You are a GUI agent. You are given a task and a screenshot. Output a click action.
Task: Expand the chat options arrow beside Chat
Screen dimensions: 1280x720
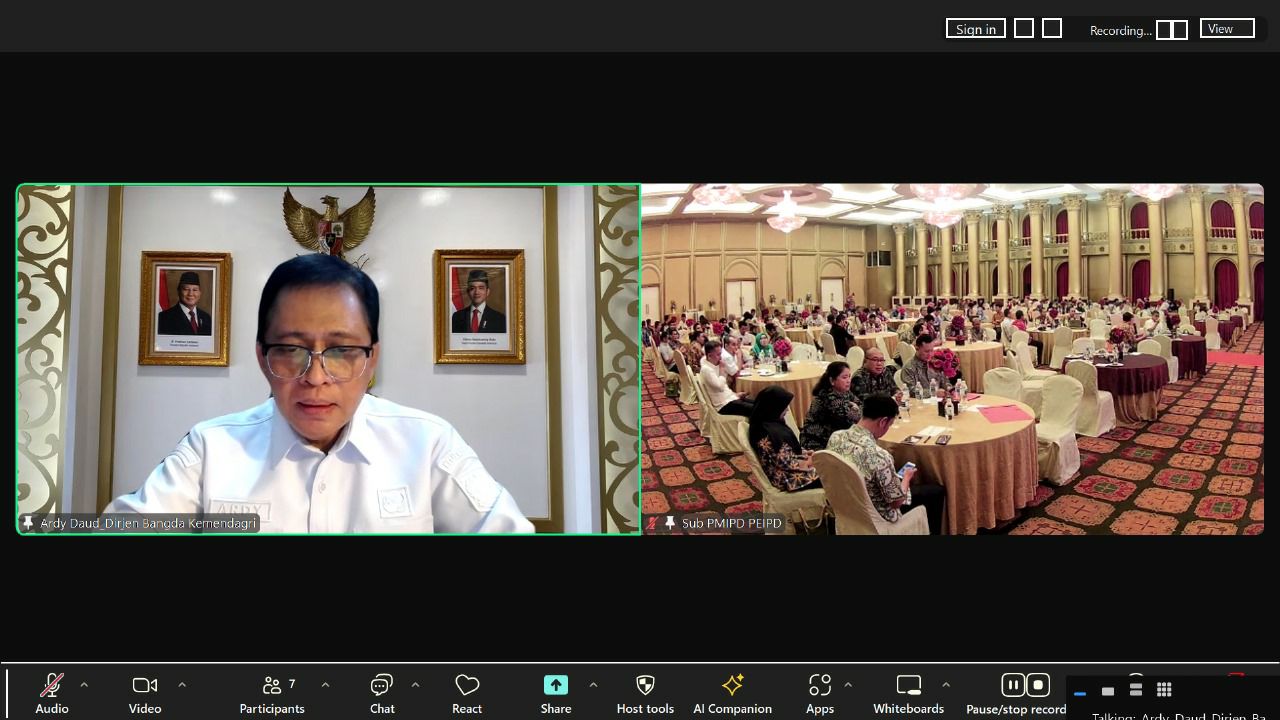tap(415, 685)
